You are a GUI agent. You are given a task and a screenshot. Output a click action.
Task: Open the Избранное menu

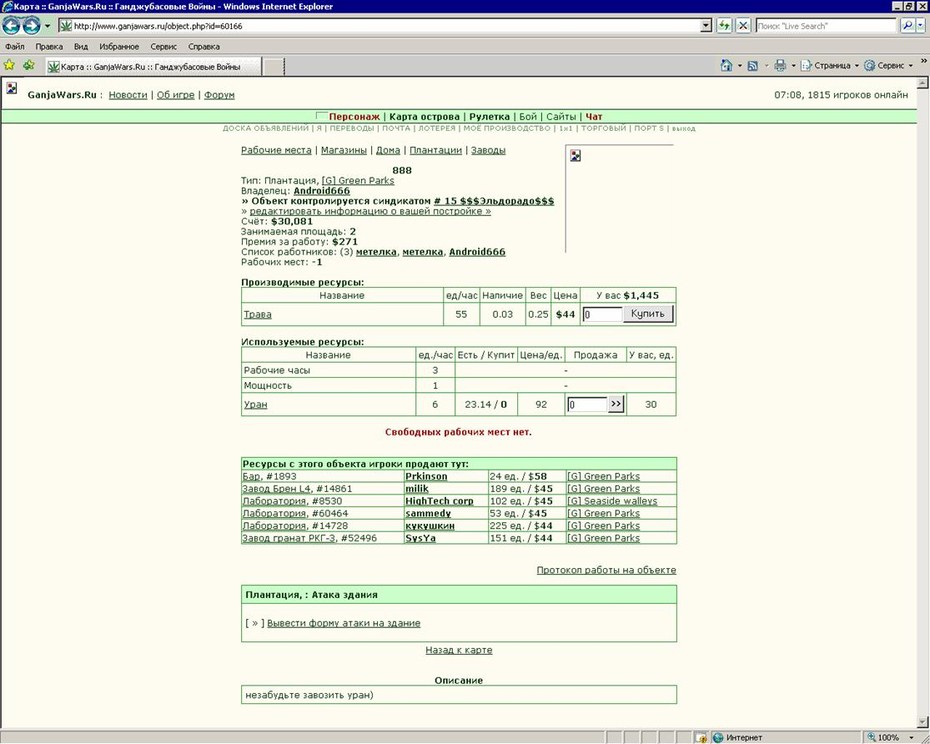tap(119, 46)
